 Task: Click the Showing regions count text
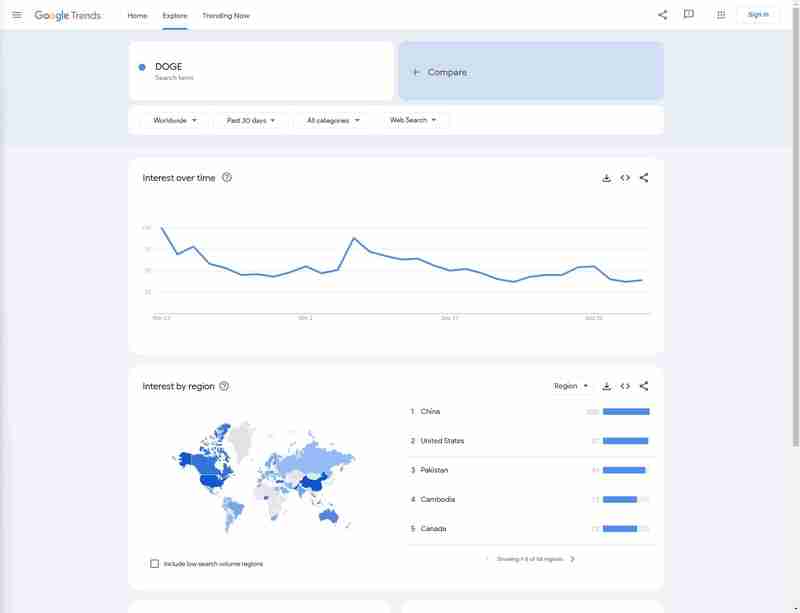530,559
